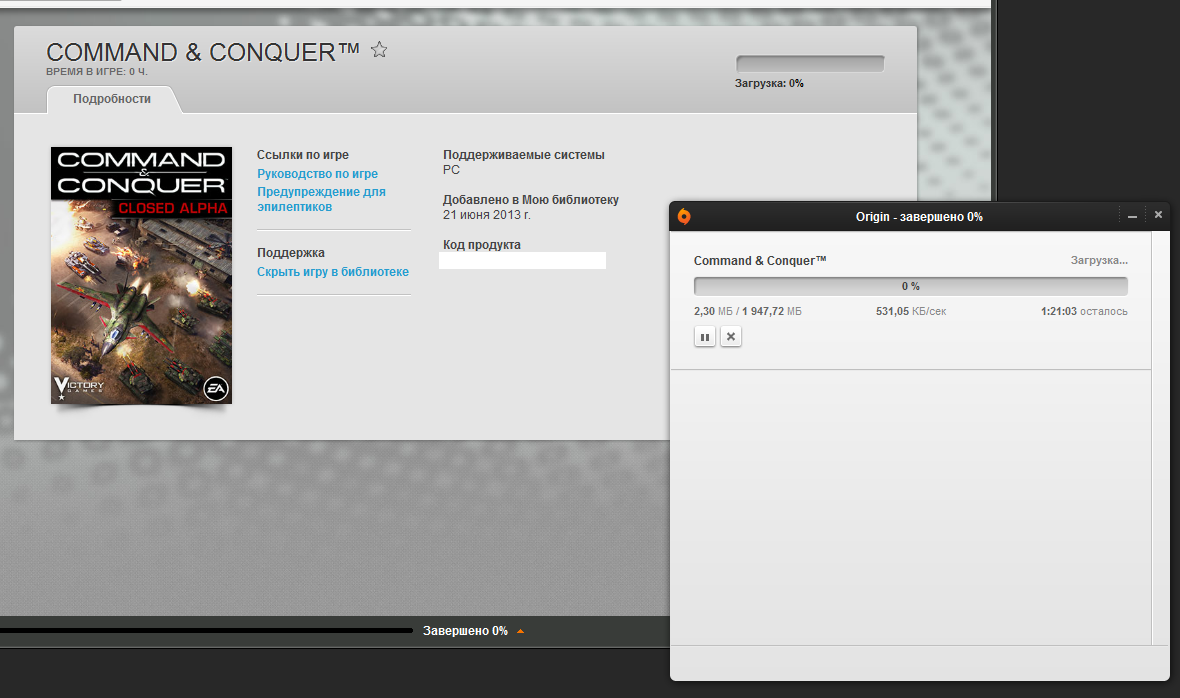Image resolution: width=1180 pixels, height=698 pixels.
Task: Close the Origin download manager window
Action: [1158, 215]
